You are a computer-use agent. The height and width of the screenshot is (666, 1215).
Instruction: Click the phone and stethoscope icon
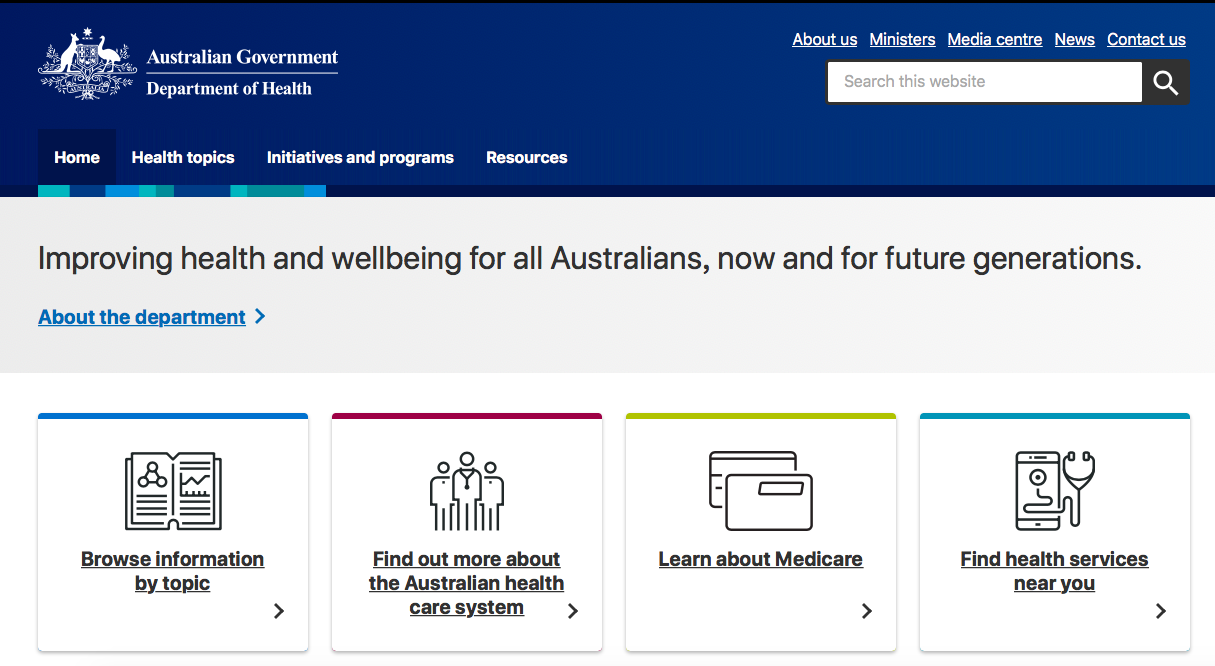(x=1054, y=490)
